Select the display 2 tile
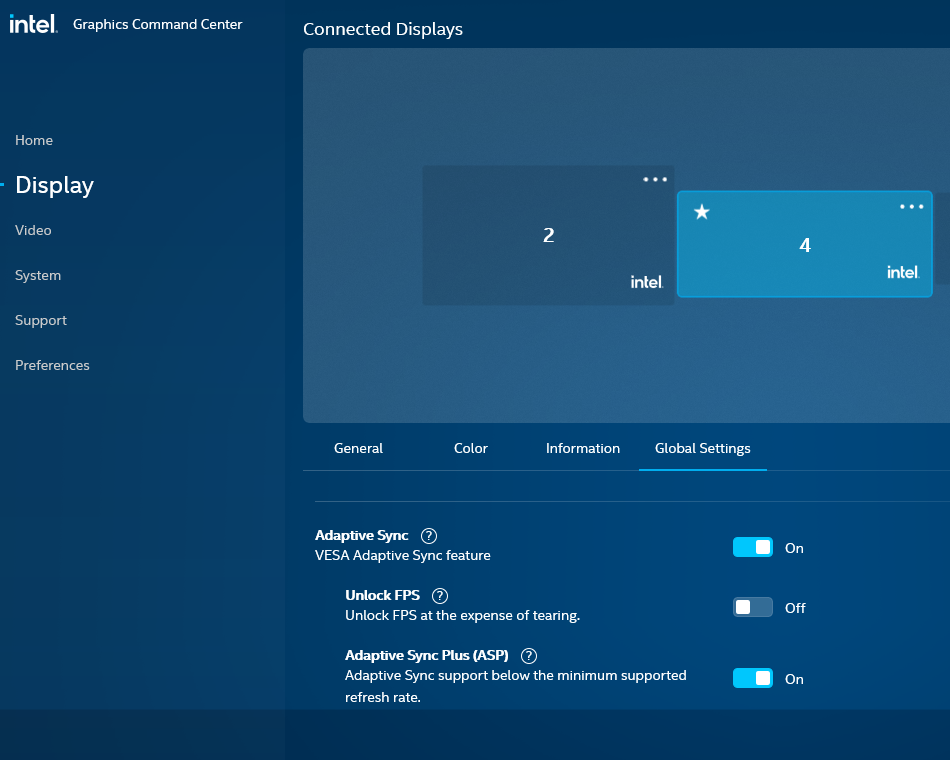Image resolution: width=950 pixels, height=760 pixels. click(x=548, y=235)
